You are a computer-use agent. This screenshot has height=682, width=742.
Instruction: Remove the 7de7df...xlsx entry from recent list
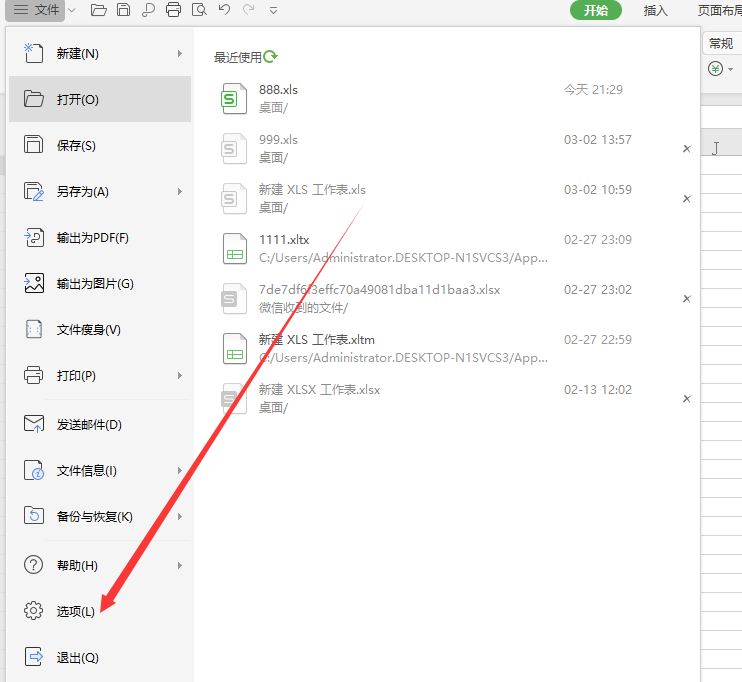[687, 299]
